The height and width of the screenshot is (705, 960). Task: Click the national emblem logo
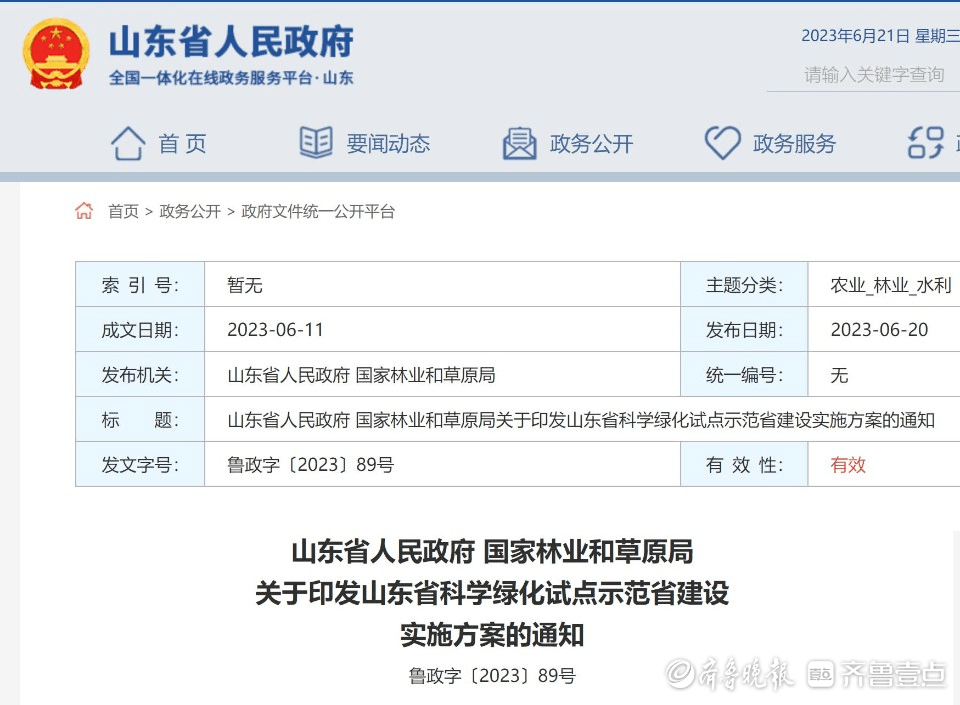pyautogui.click(x=56, y=54)
